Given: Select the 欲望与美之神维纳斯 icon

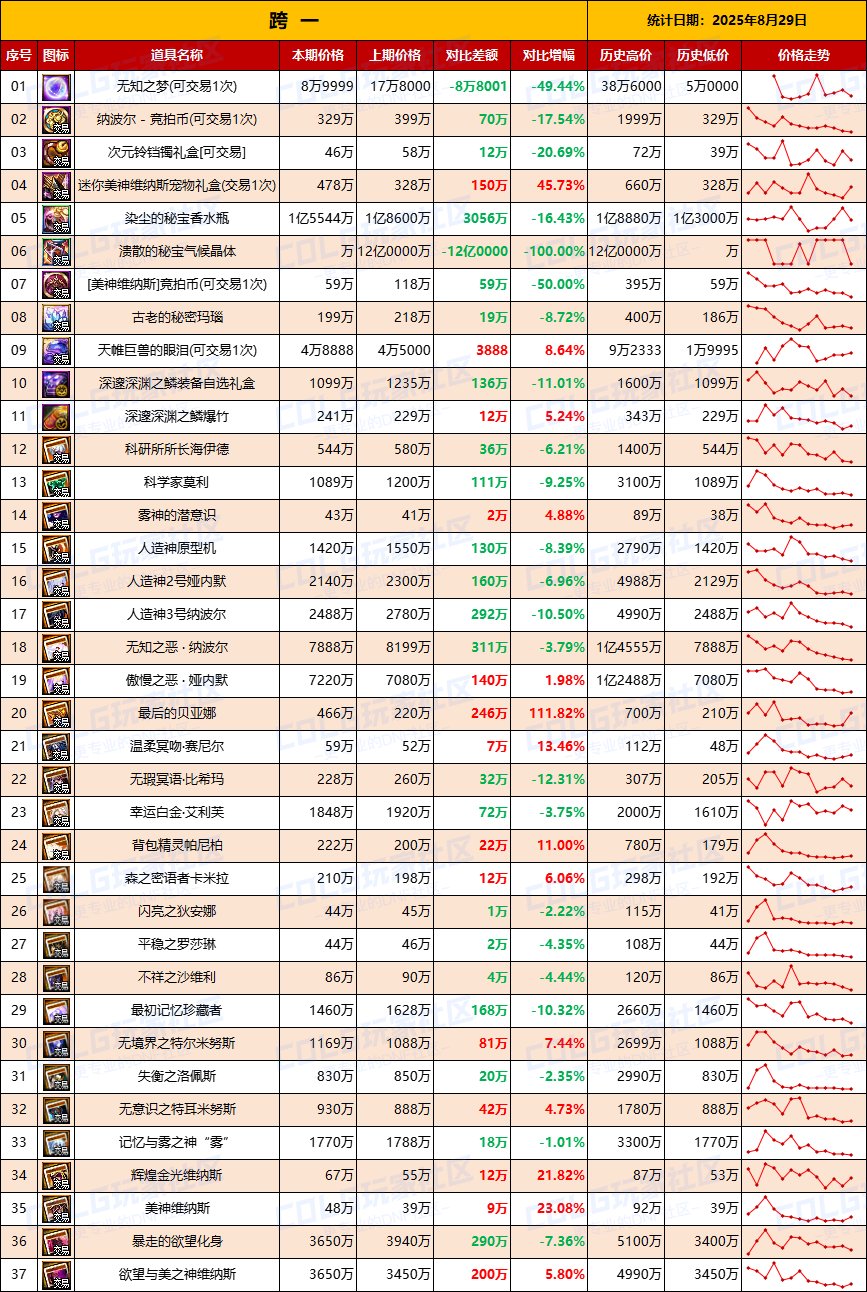Looking at the screenshot, I should (x=54, y=1275).
